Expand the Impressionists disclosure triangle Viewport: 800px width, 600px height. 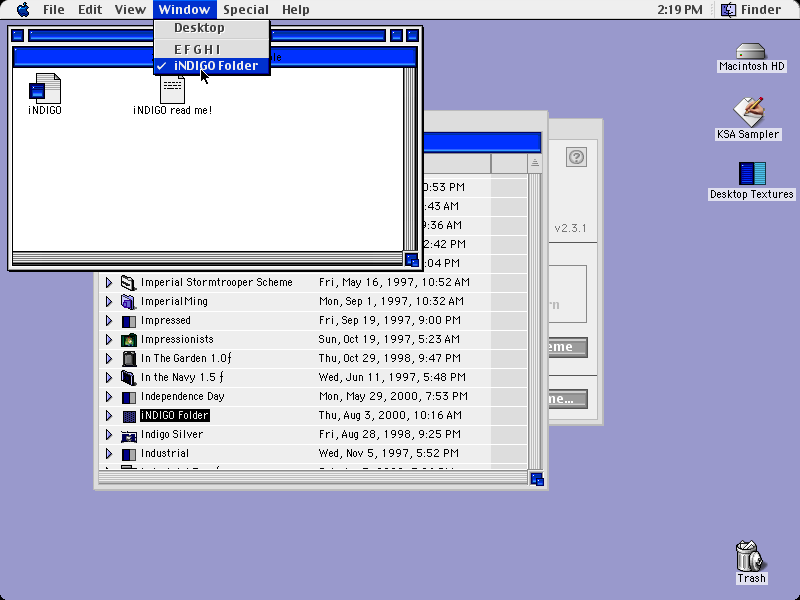pyautogui.click(x=109, y=340)
